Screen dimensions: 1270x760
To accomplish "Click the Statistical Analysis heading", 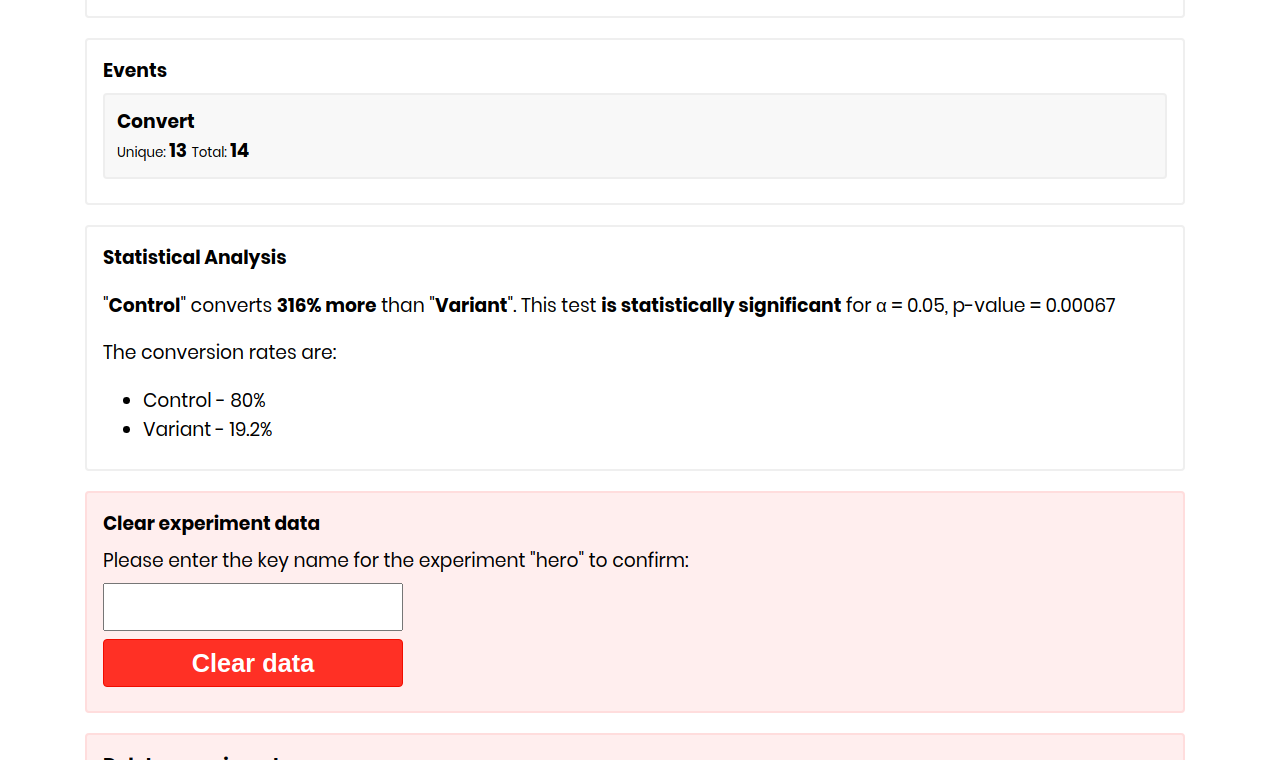I will [194, 257].
